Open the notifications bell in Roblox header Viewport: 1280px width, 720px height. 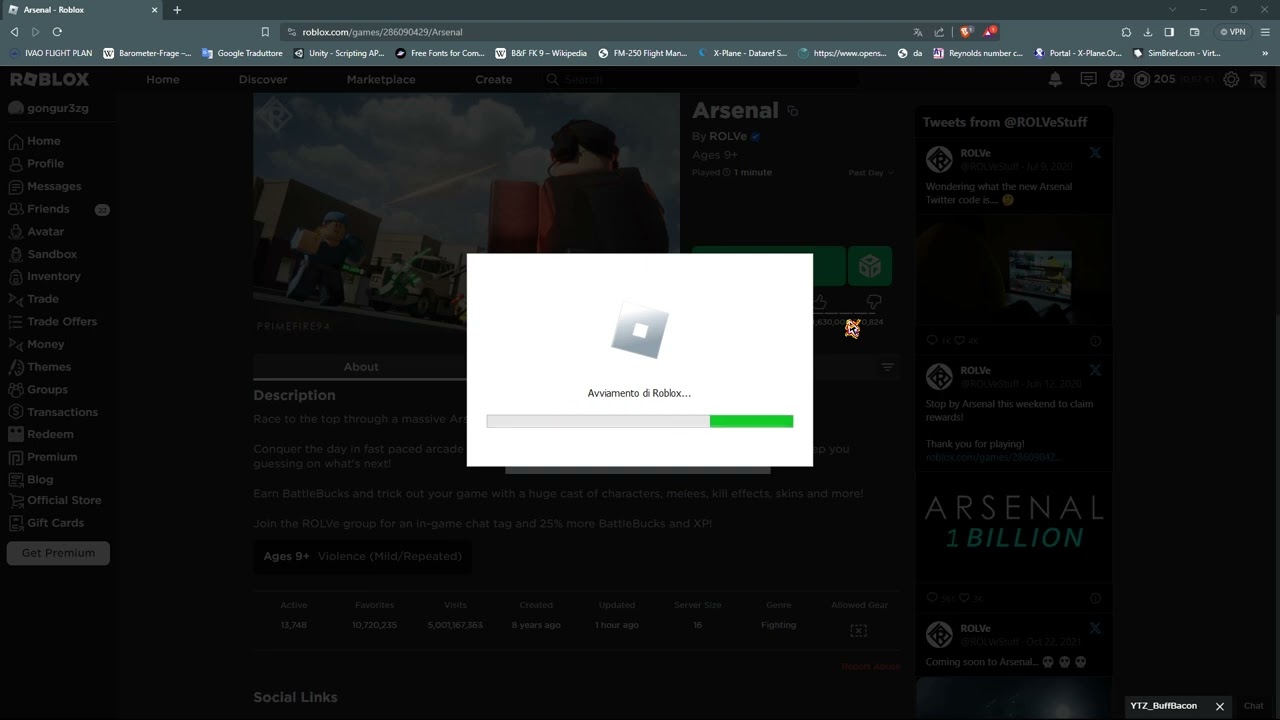pos(1055,79)
